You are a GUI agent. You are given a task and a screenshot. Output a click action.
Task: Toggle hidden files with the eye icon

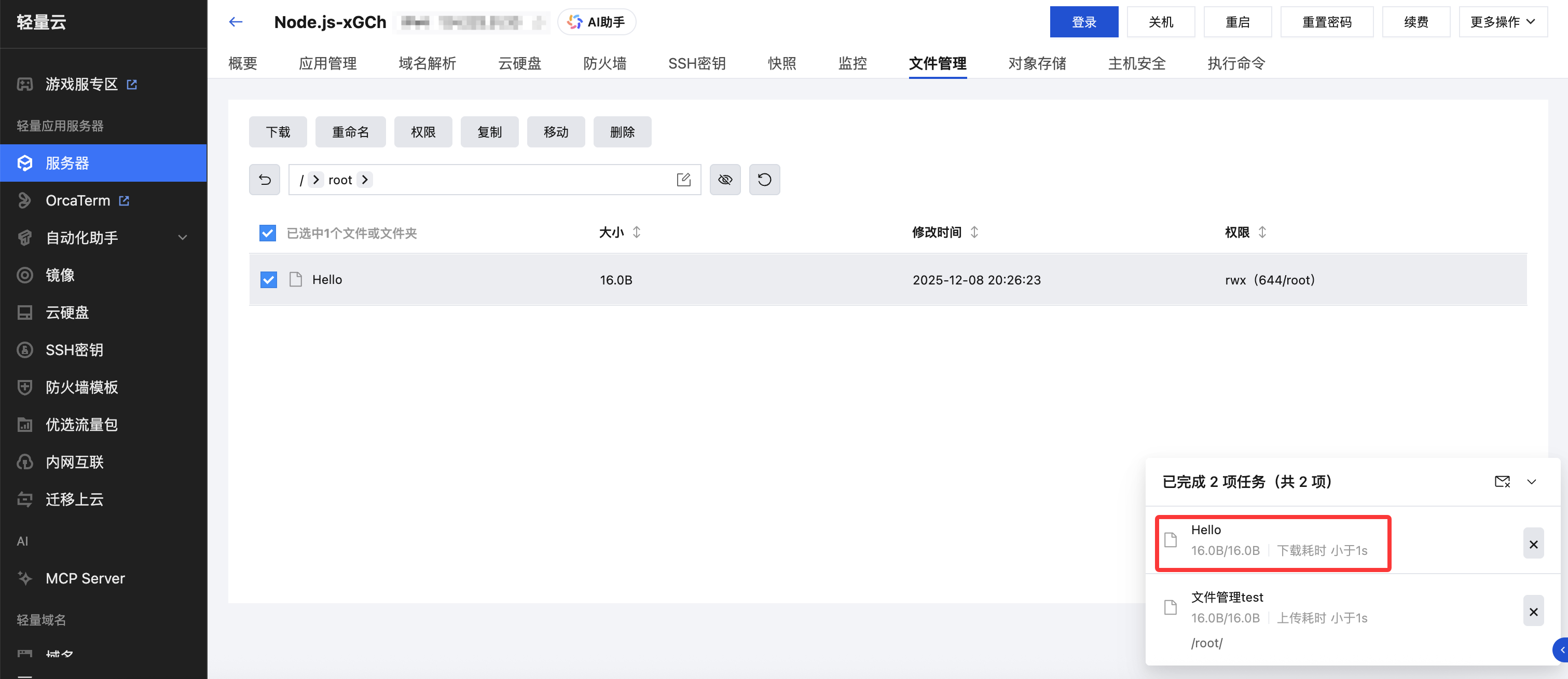point(724,180)
